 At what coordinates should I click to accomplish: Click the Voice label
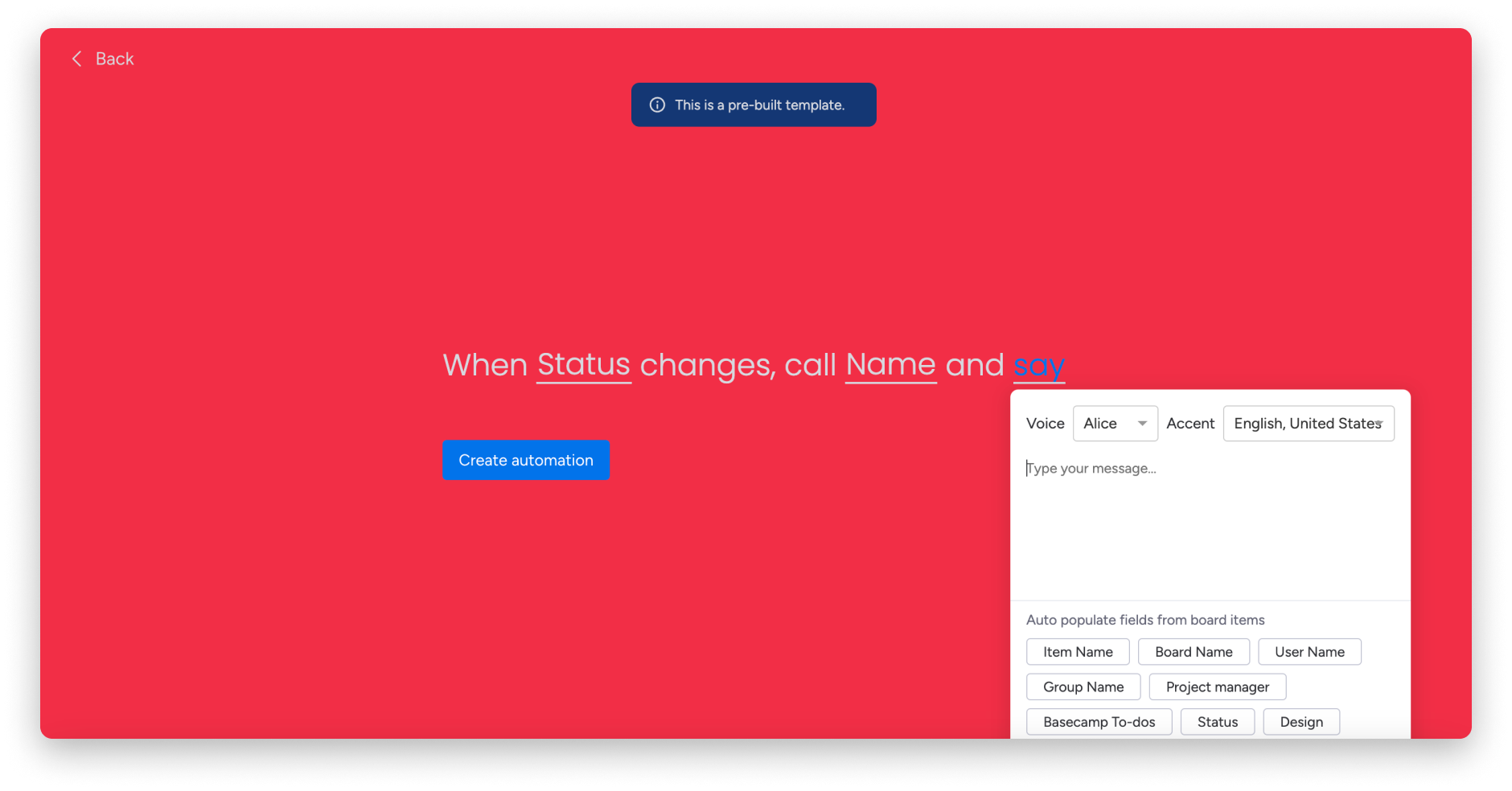pos(1045,424)
